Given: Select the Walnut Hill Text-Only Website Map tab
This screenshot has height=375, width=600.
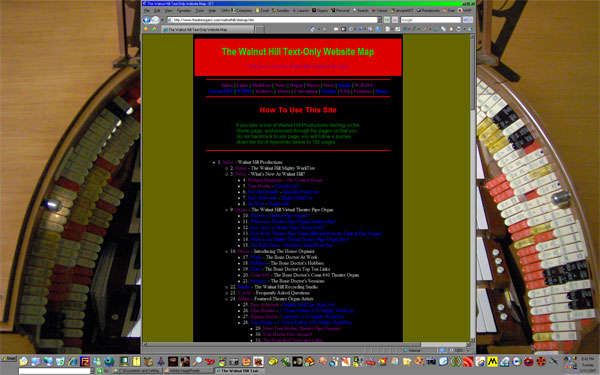Looking at the screenshot, I should click(x=207, y=29).
